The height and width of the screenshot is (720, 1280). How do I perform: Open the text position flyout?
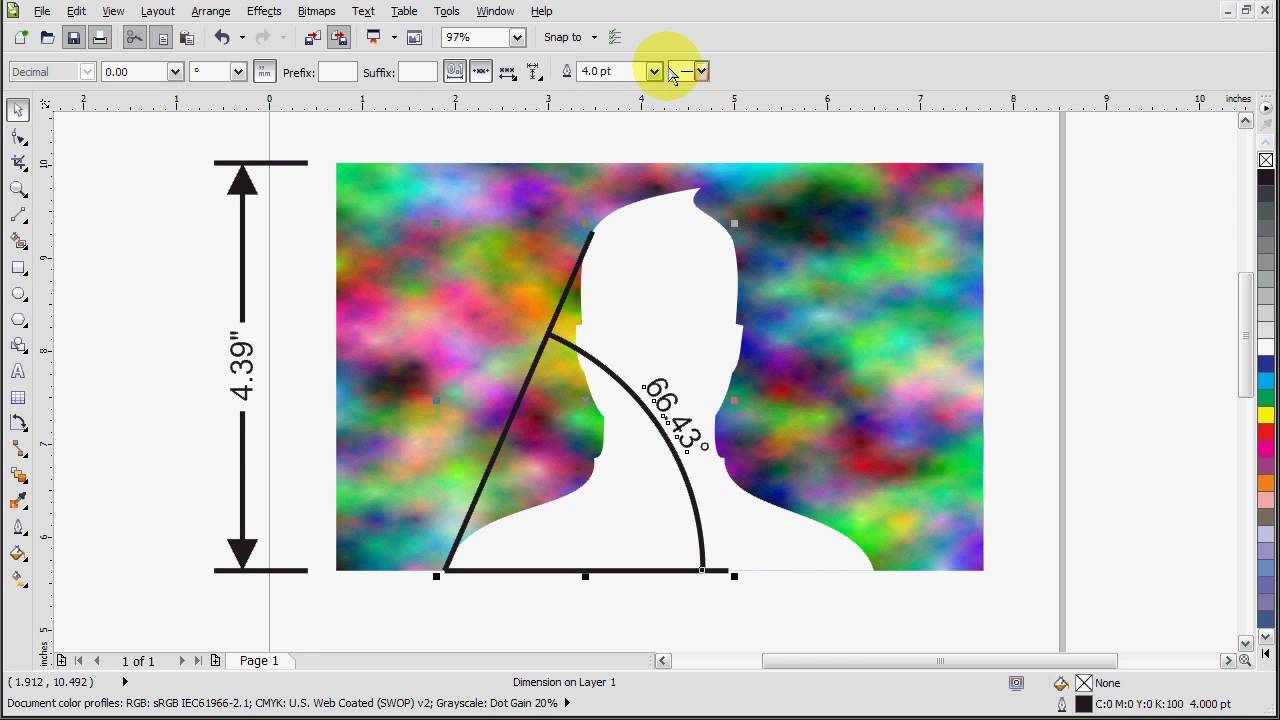(x=507, y=71)
